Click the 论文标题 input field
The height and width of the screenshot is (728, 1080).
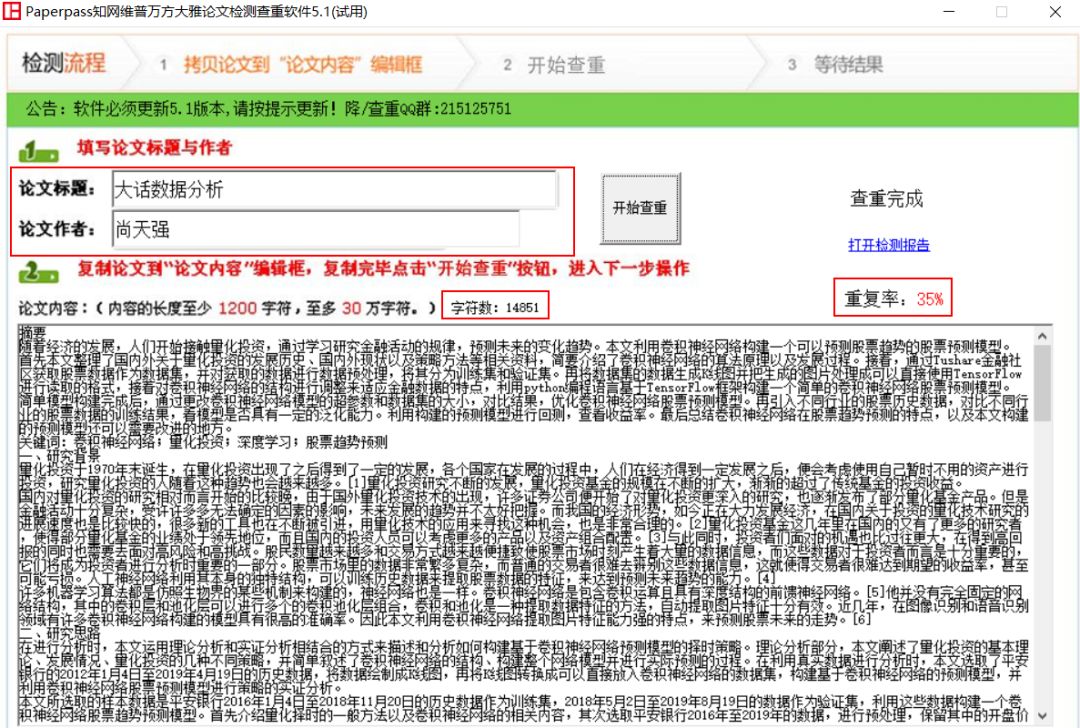point(330,189)
